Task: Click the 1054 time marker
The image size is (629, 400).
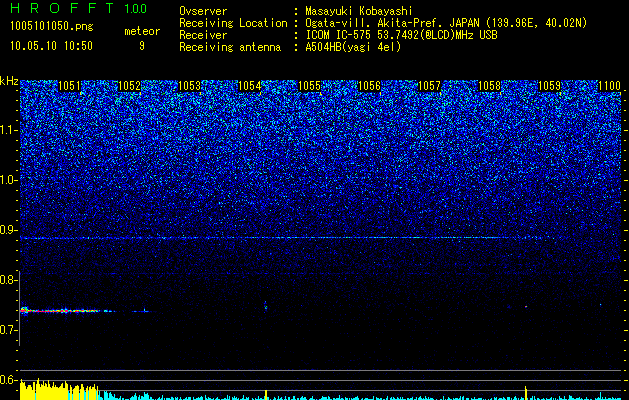Action: tap(249, 86)
